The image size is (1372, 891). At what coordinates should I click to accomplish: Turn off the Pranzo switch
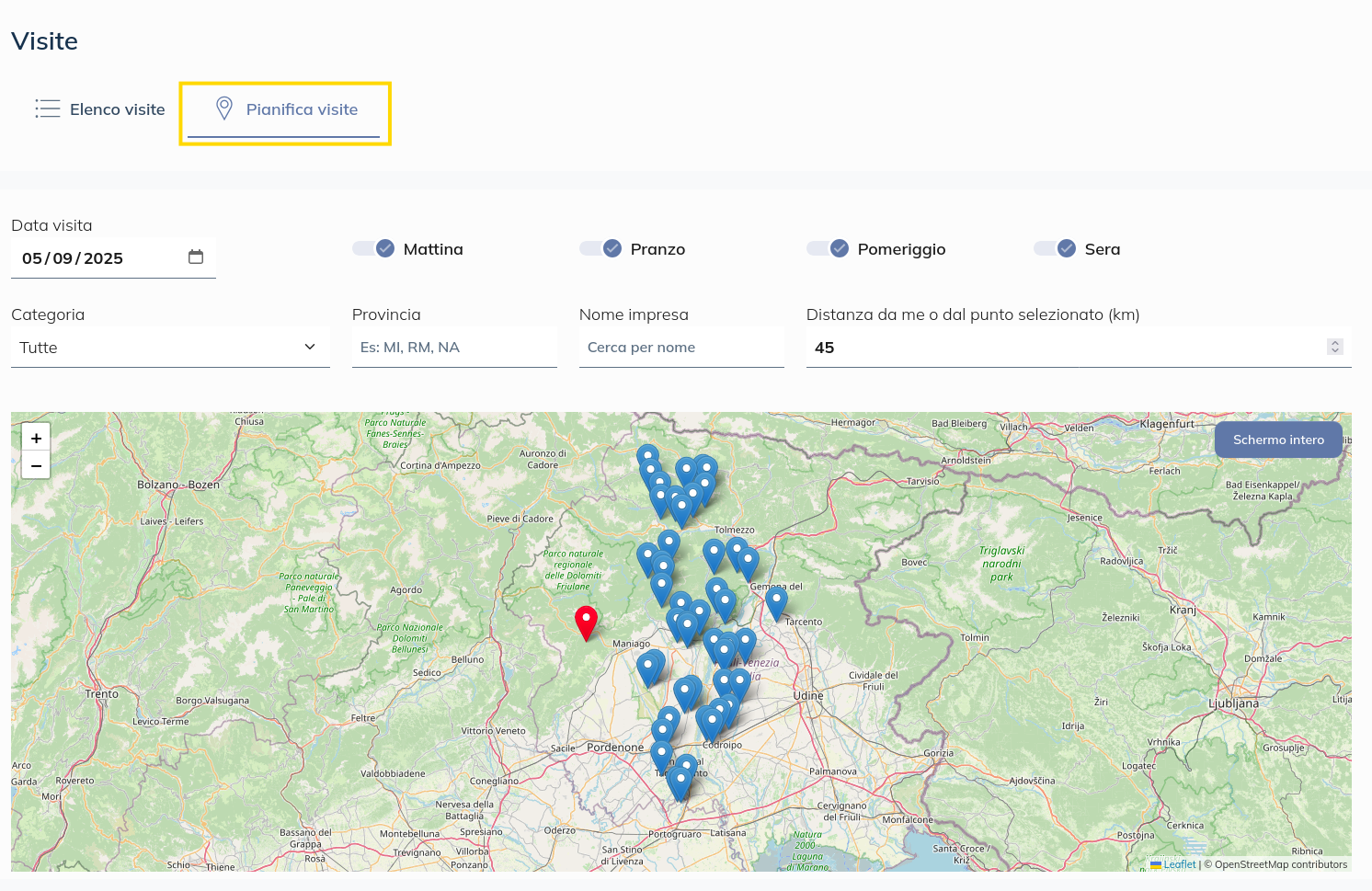[600, 248]
